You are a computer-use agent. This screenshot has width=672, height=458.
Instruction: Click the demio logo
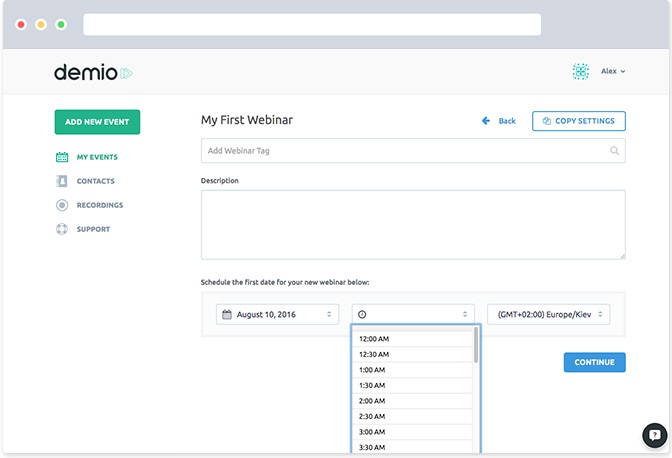(93, 72)
